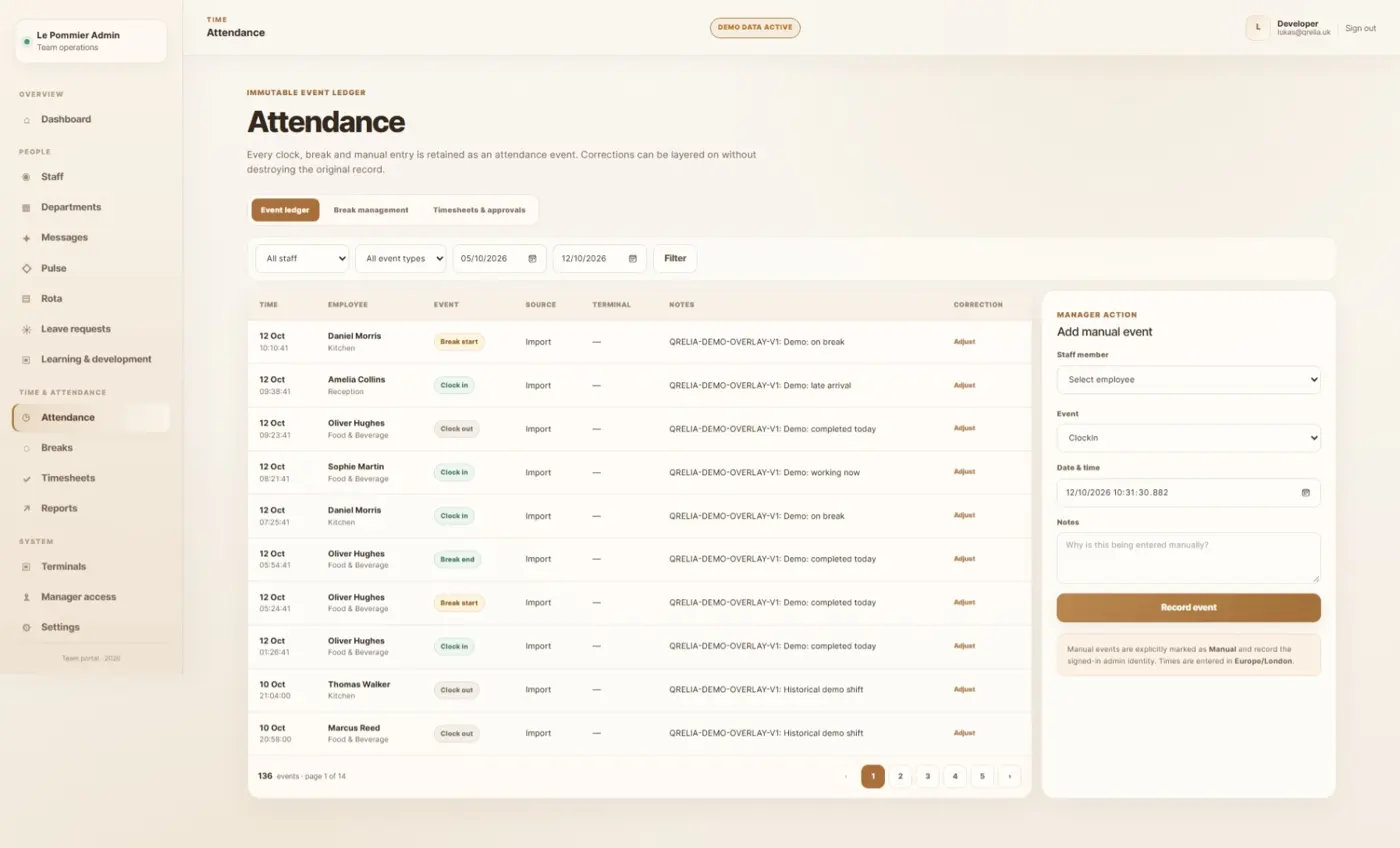
Task: Go to page 3 of events
Action: coord(927,776)
